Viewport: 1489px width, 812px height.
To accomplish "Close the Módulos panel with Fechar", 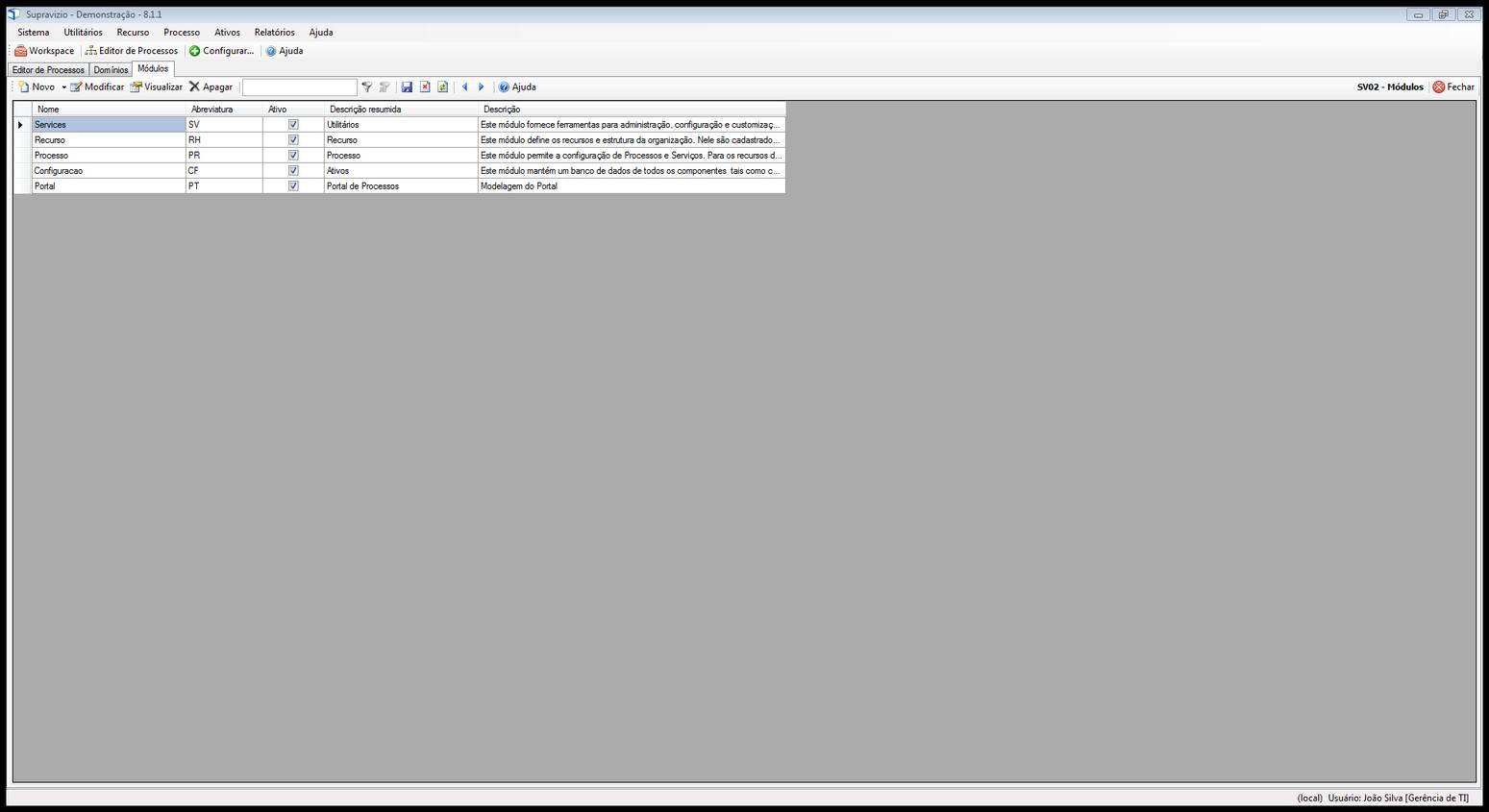I will [x=1453, y=86].
